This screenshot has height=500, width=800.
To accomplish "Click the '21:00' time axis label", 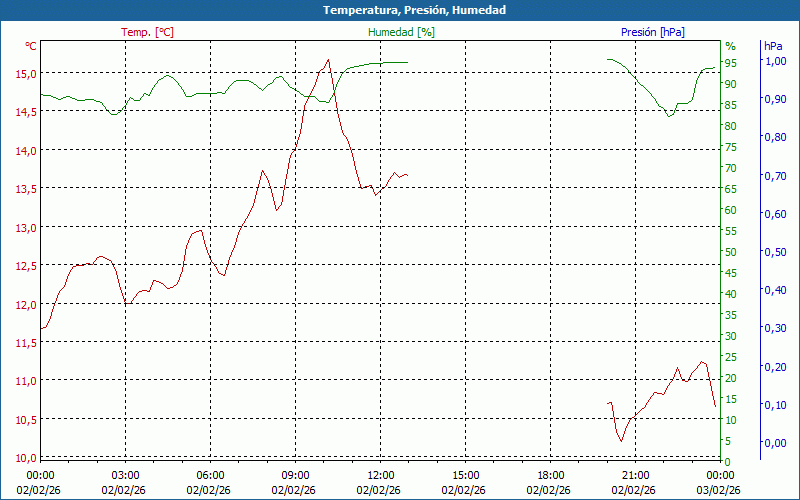I will [635, 476].
